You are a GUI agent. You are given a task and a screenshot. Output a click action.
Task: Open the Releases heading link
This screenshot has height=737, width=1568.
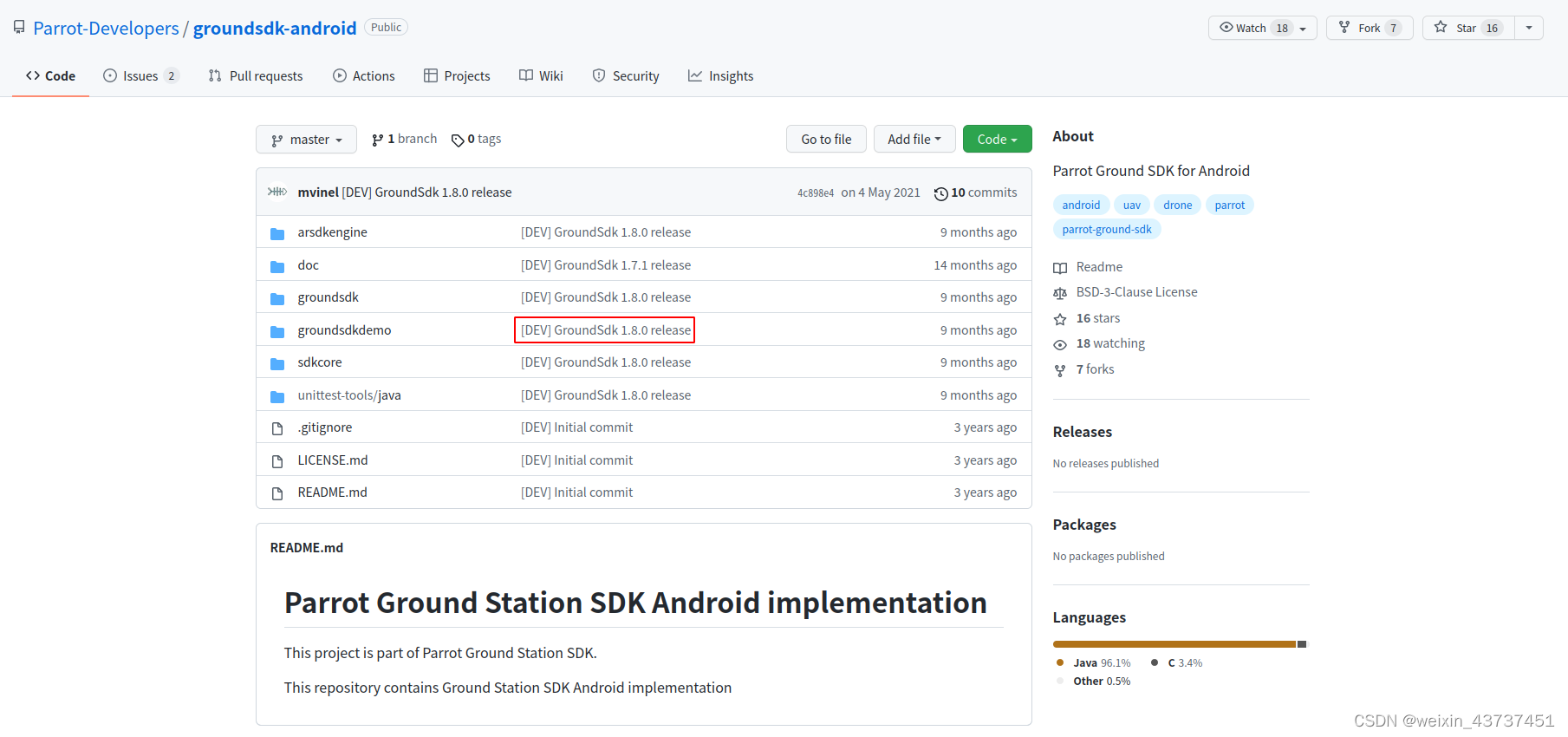coord(1083,432)
